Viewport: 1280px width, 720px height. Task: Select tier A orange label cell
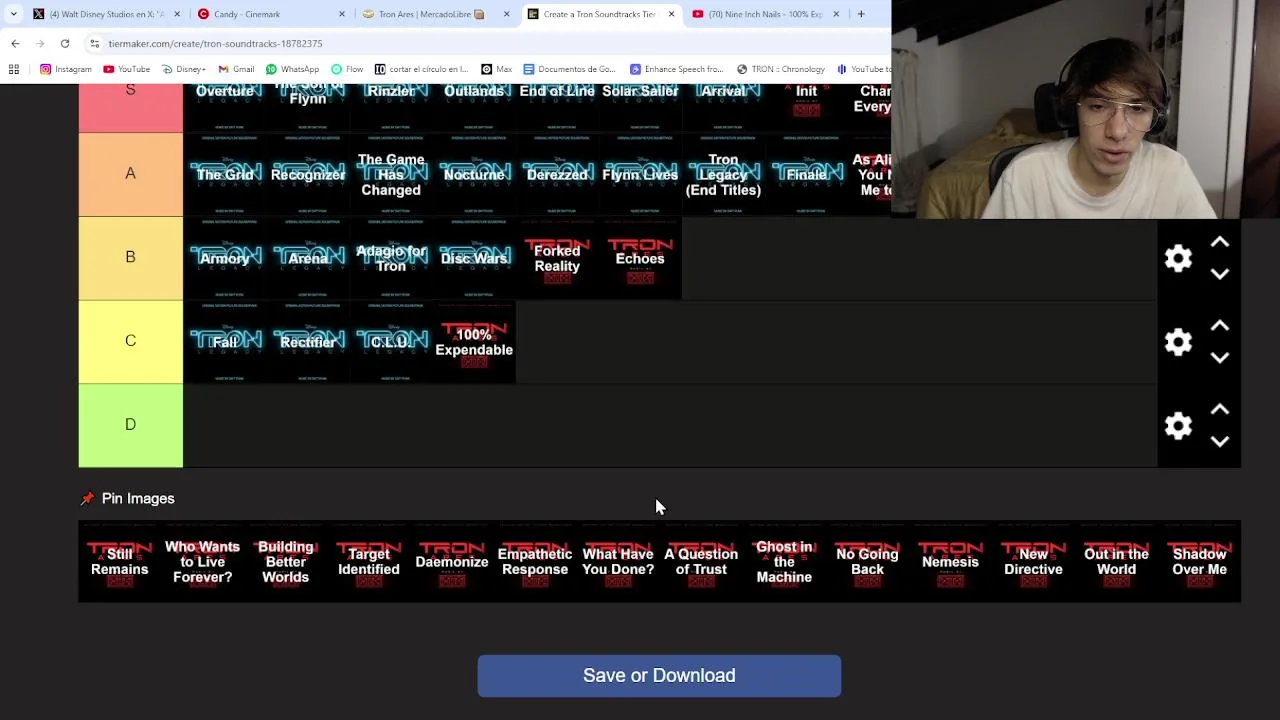click(x=130, y=174)
